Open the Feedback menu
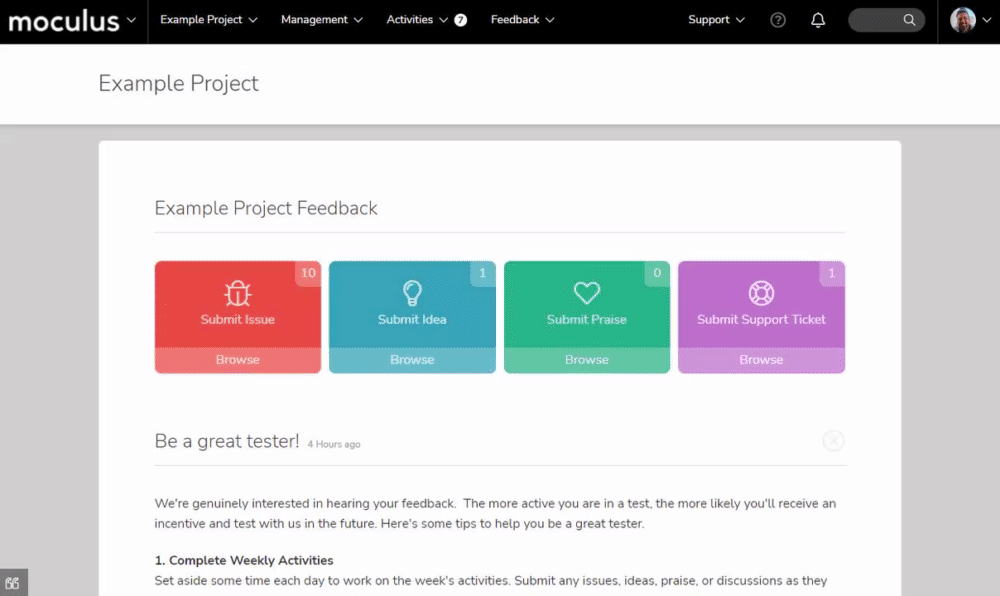The width and height of the screenshot is (1000, 596). point(522,20)
